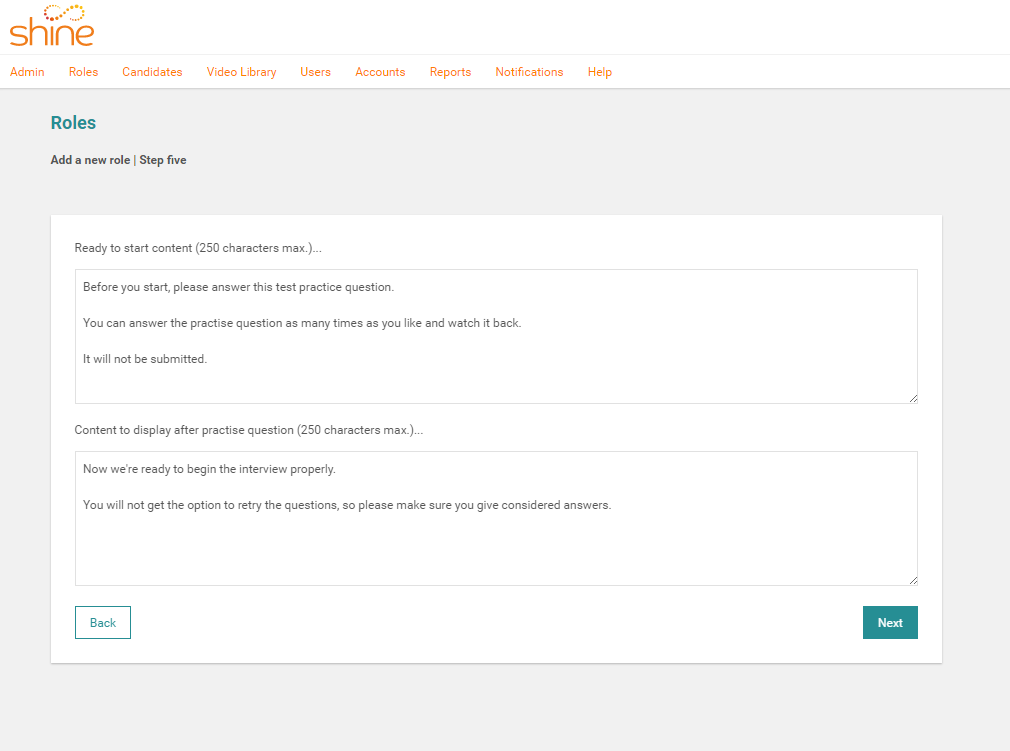
Task: Click the 'Add a new role' breadcrumb text
Action: (90, 160)
